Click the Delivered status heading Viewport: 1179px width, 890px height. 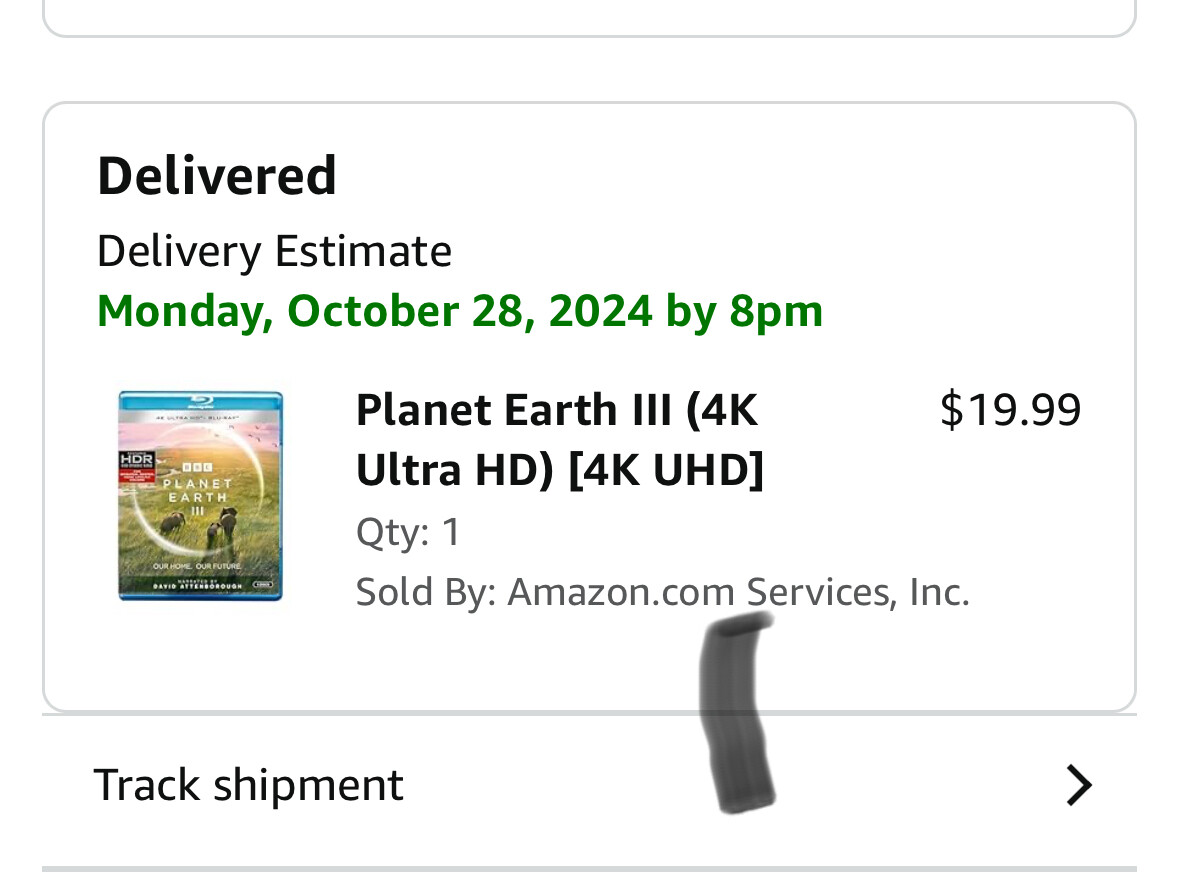point(217,176)
